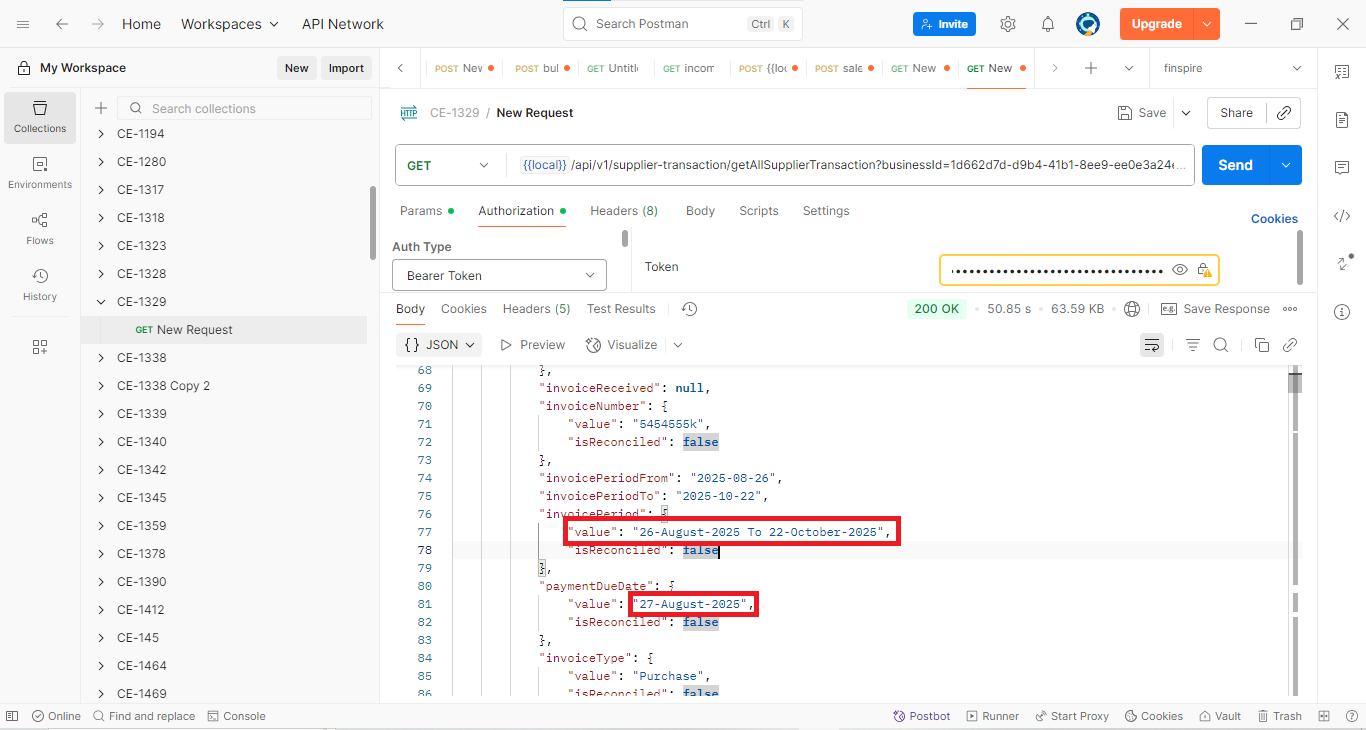Switch to the Test Results tab
The image size is (1366, 730).
coord(621,309)
